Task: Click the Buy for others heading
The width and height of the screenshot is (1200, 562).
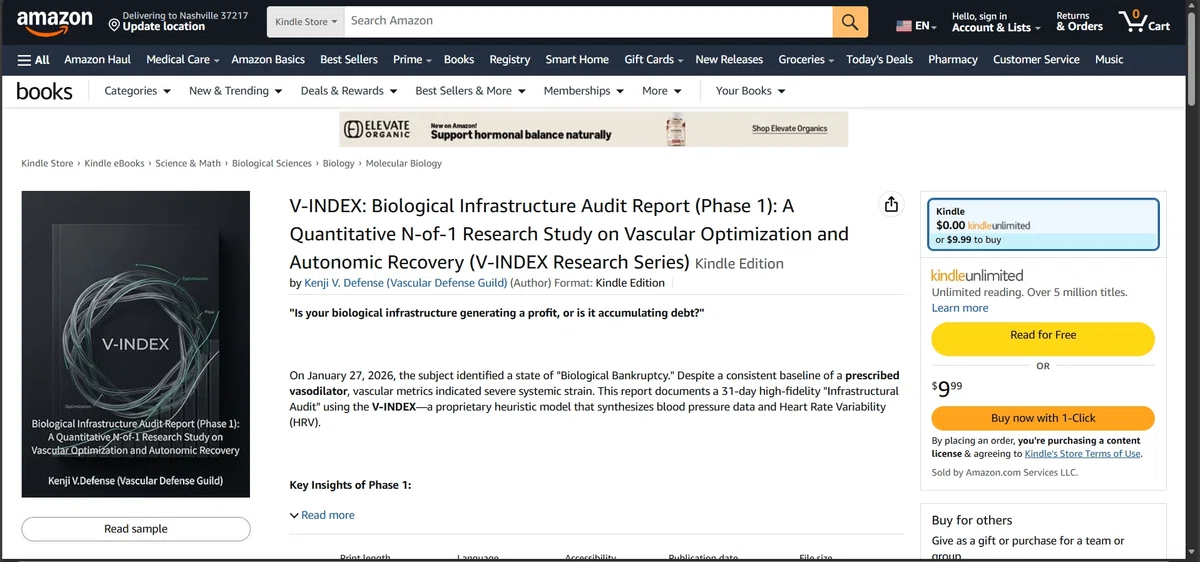Action: coord(972,520)
